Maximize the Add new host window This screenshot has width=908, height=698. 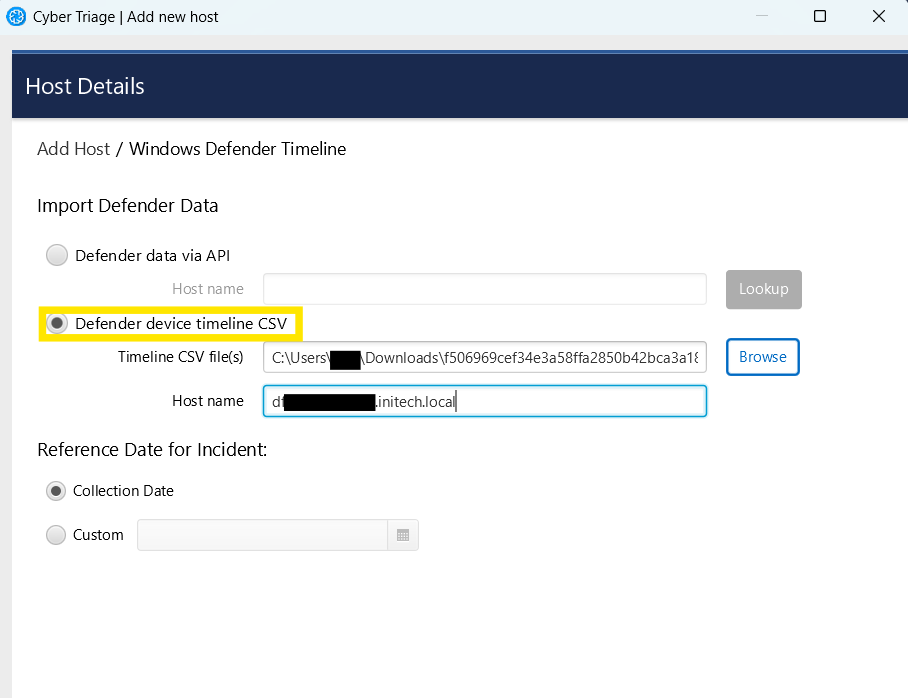[x=820, y=16]
